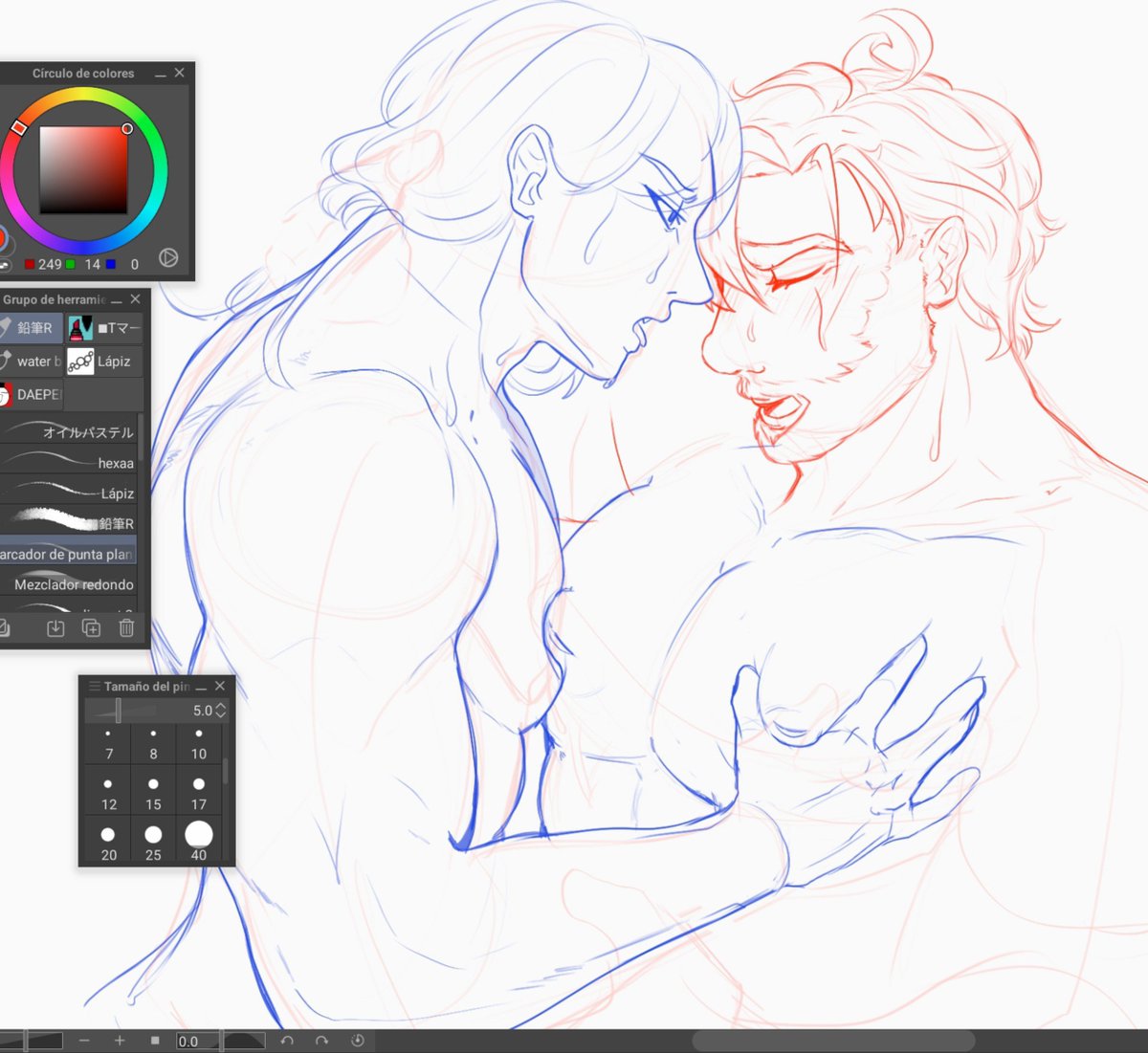The height and width of the screenshot is (1053, 1148).
Task: Set brush size to 7
Action: click(108, 744)
